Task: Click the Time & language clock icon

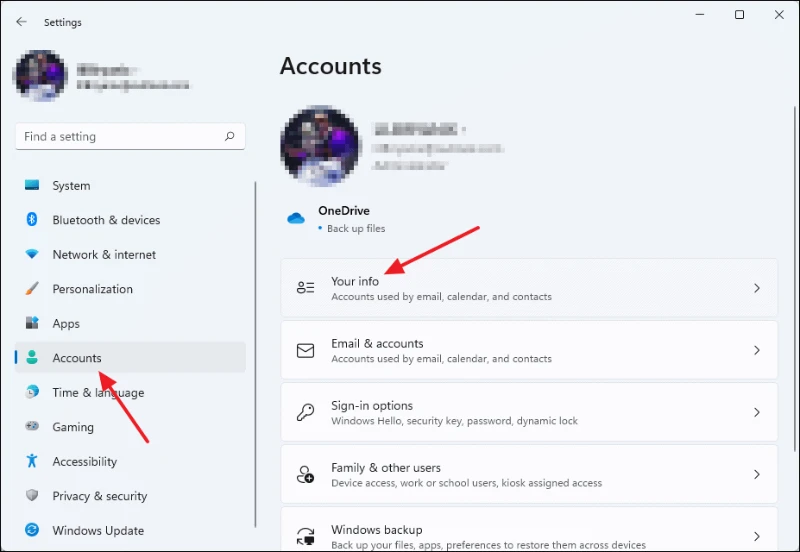Action: tap(32, 392)
